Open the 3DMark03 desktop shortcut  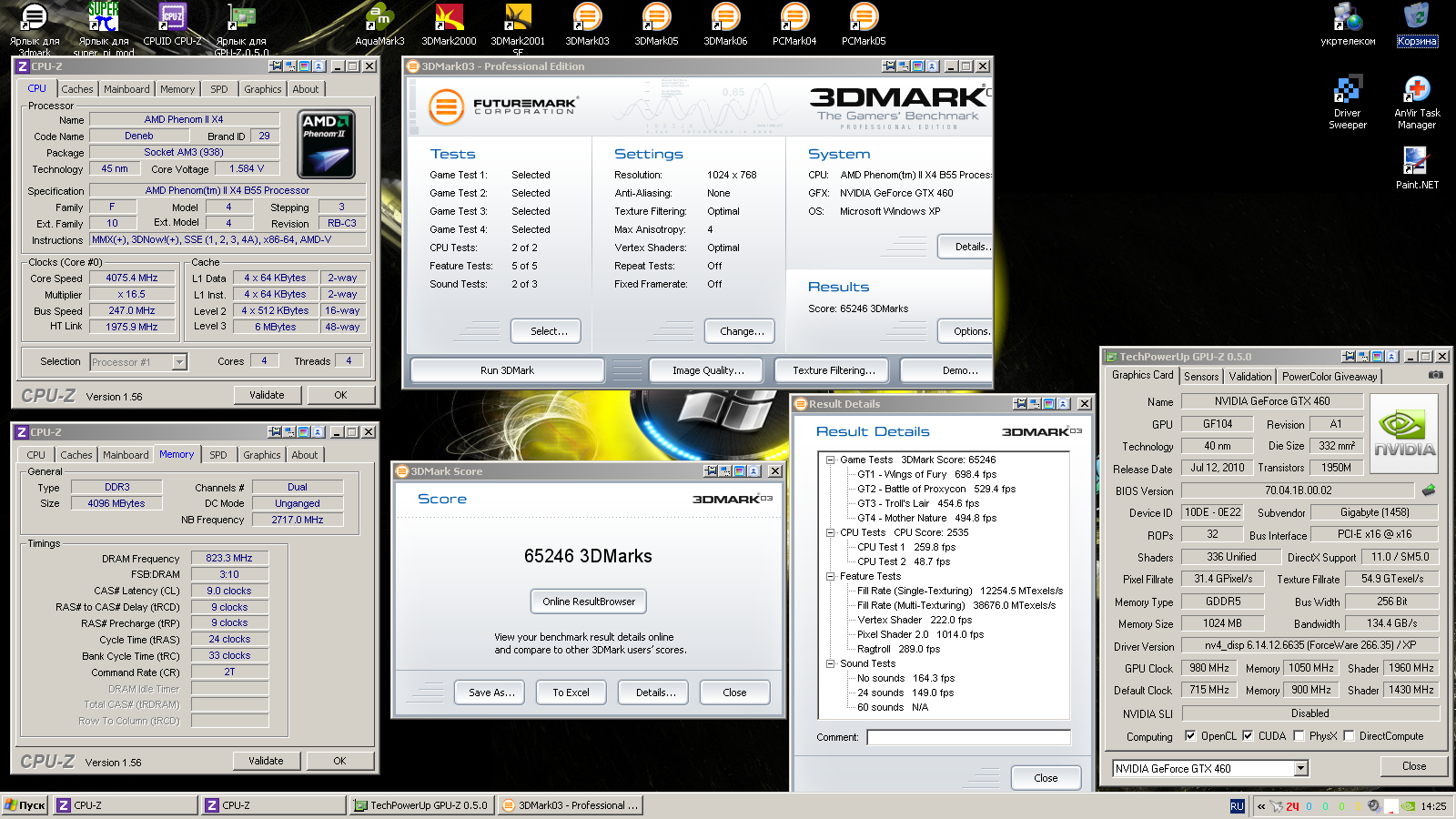pyautogui.click(x=587, y=25)
